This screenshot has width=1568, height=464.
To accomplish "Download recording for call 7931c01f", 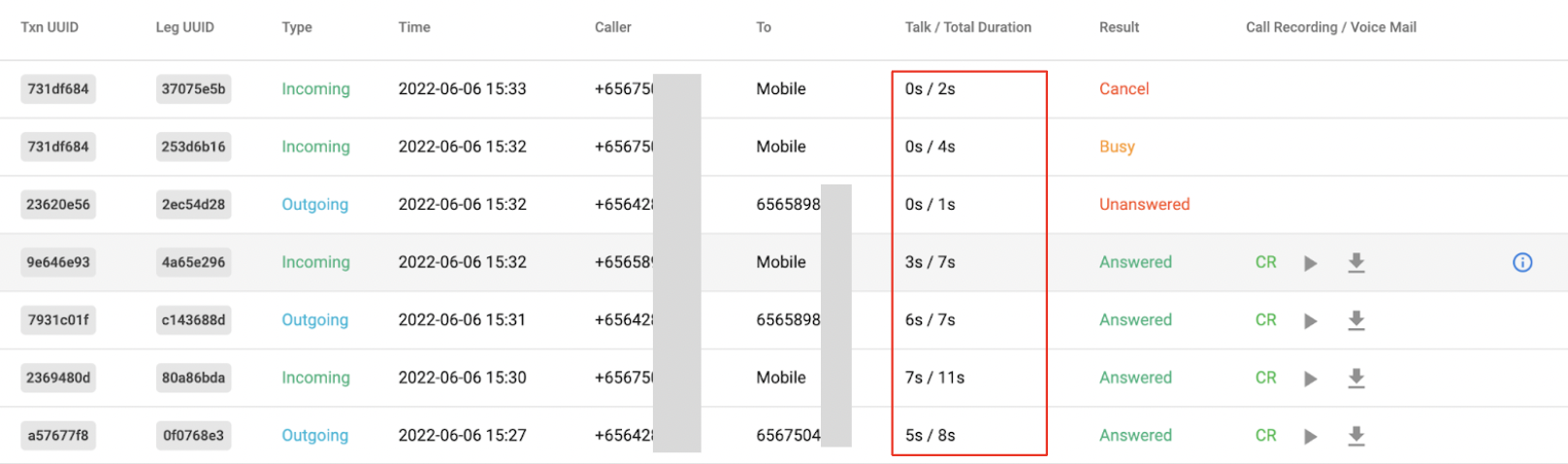I will click(x=1356, y=320).
